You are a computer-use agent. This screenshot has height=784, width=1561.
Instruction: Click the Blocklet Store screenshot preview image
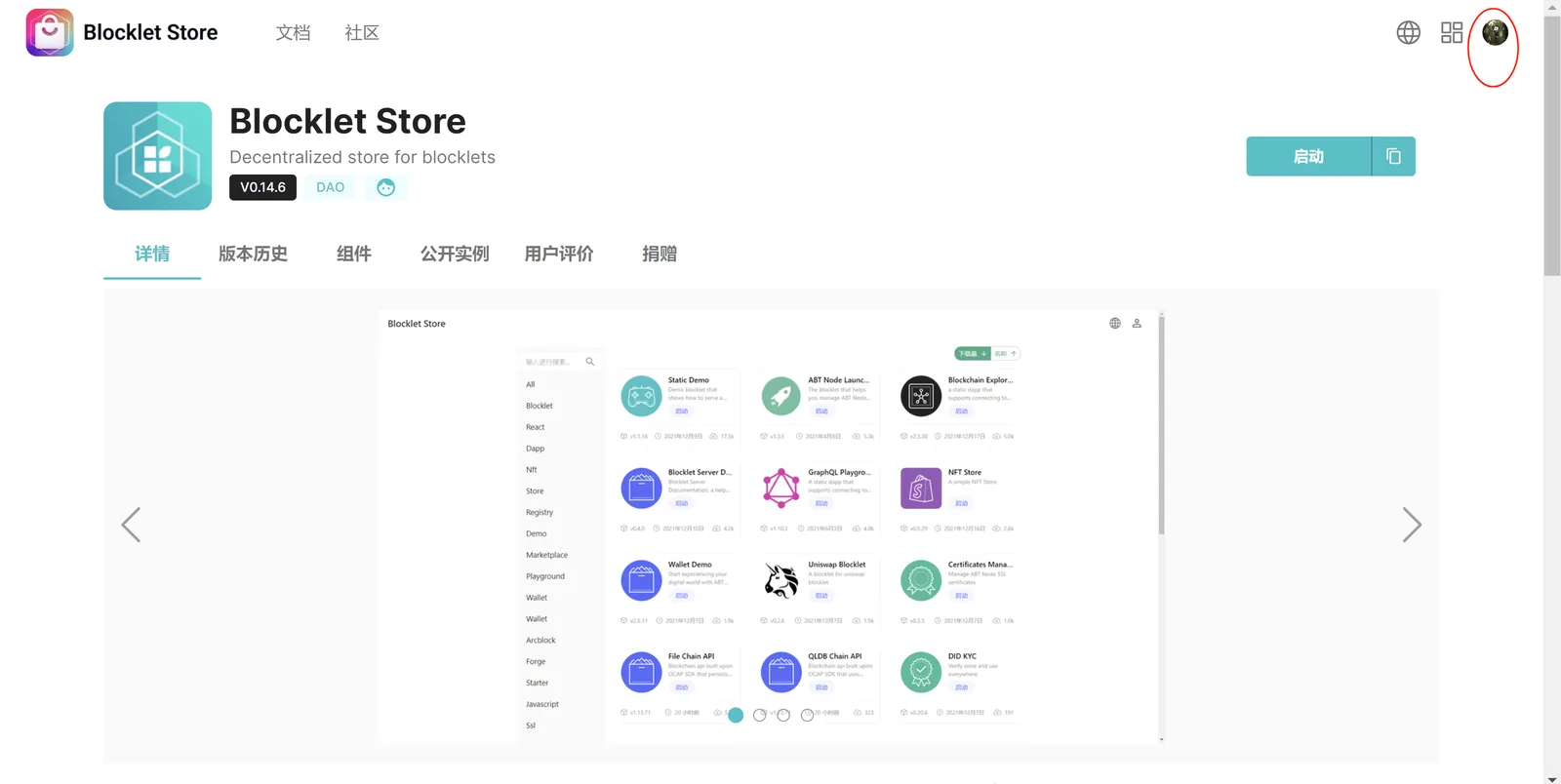[x=772, y=527]
